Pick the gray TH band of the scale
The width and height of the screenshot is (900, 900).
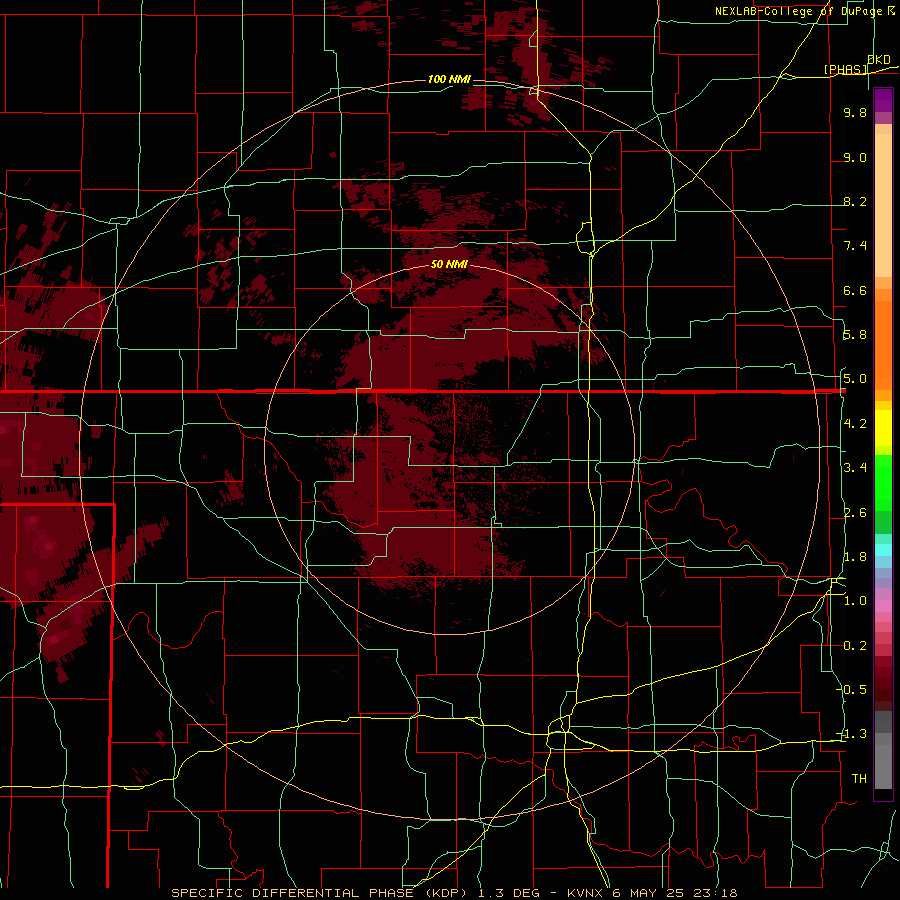point(883,766)
